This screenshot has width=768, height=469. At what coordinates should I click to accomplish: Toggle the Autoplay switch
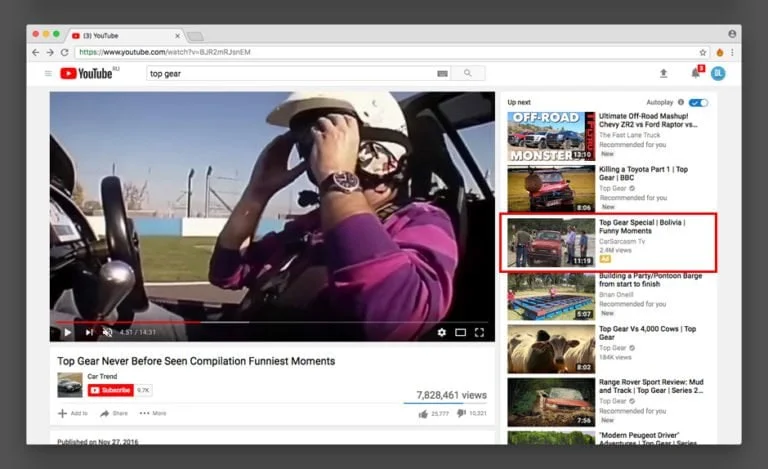pos(698,102)
